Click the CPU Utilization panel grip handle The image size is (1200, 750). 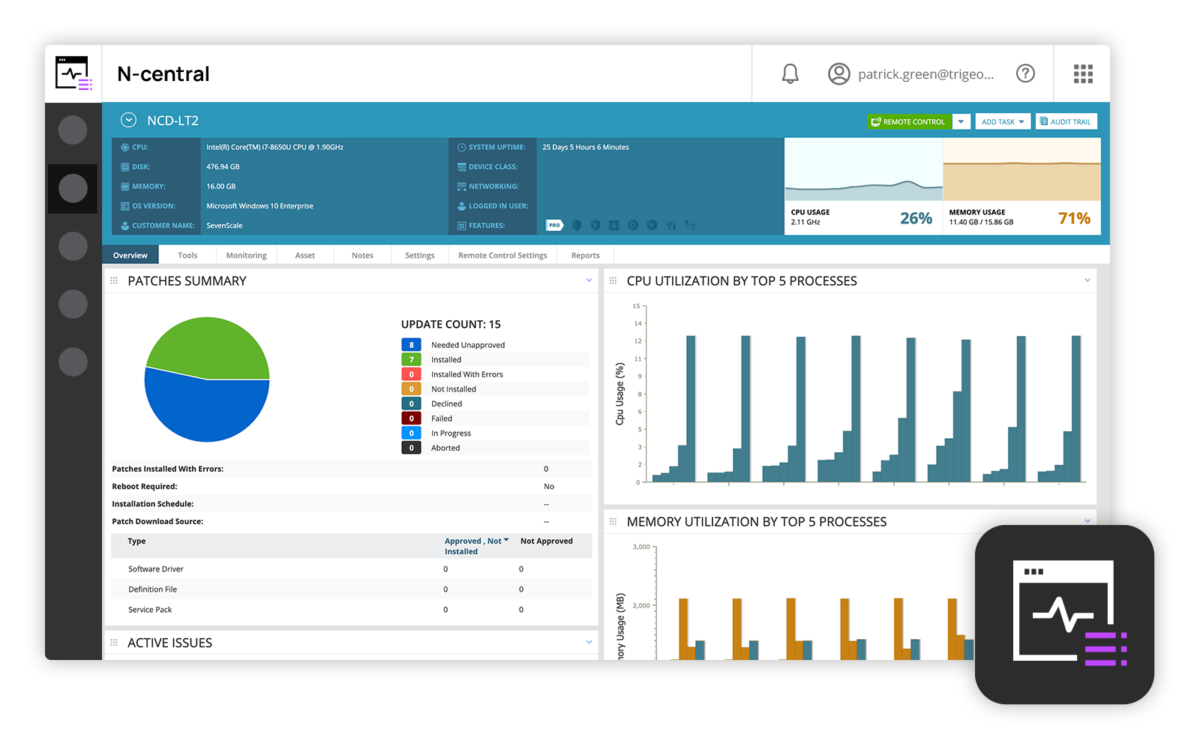pyautogui.click(x=613, y=281)
